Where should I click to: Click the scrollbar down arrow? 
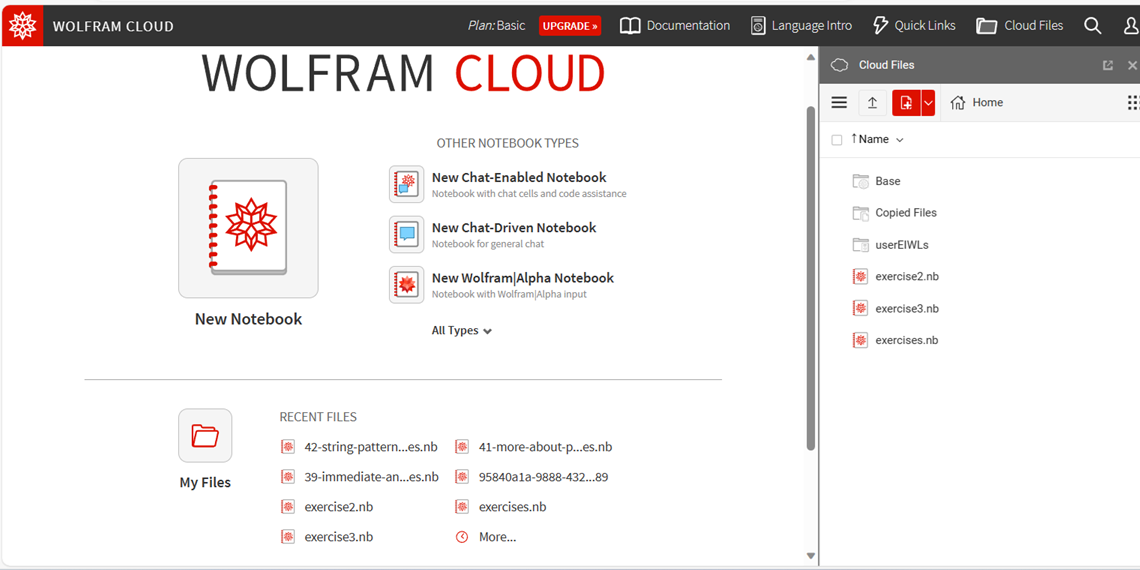[811, 557]
